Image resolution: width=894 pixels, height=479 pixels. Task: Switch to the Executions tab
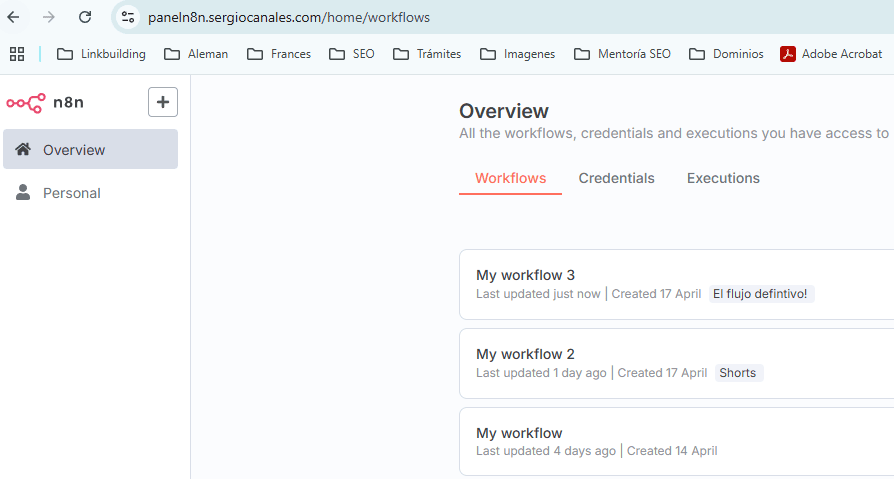723,178
